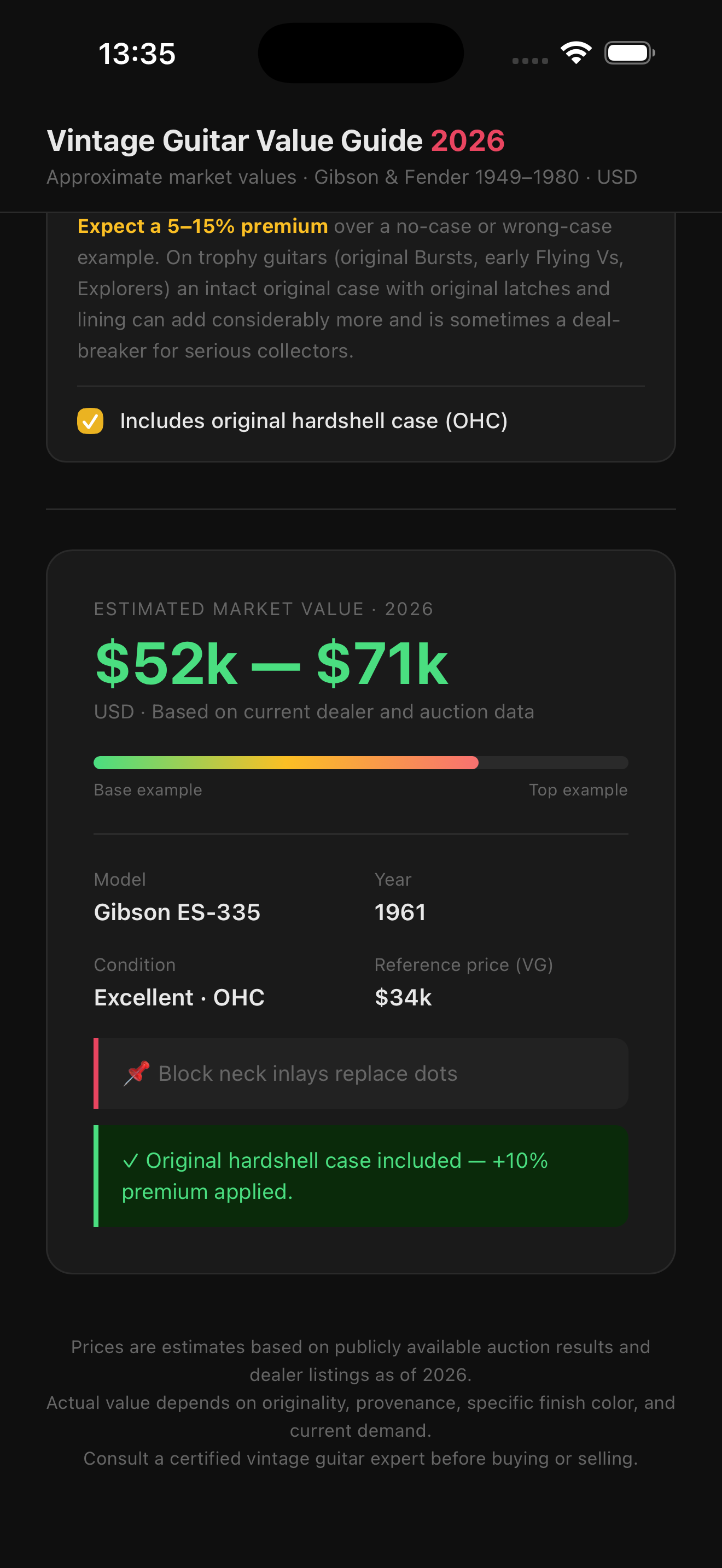Tap the Top example label
This screenshot has width=722, height=1568.
(578, 789)
